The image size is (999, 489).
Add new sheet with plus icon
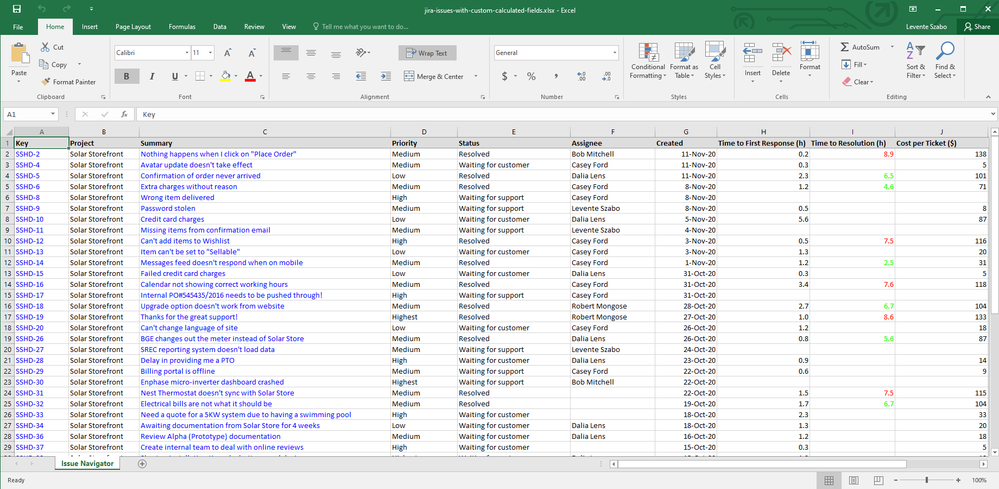pyautogui.click(x=142, y=464)
